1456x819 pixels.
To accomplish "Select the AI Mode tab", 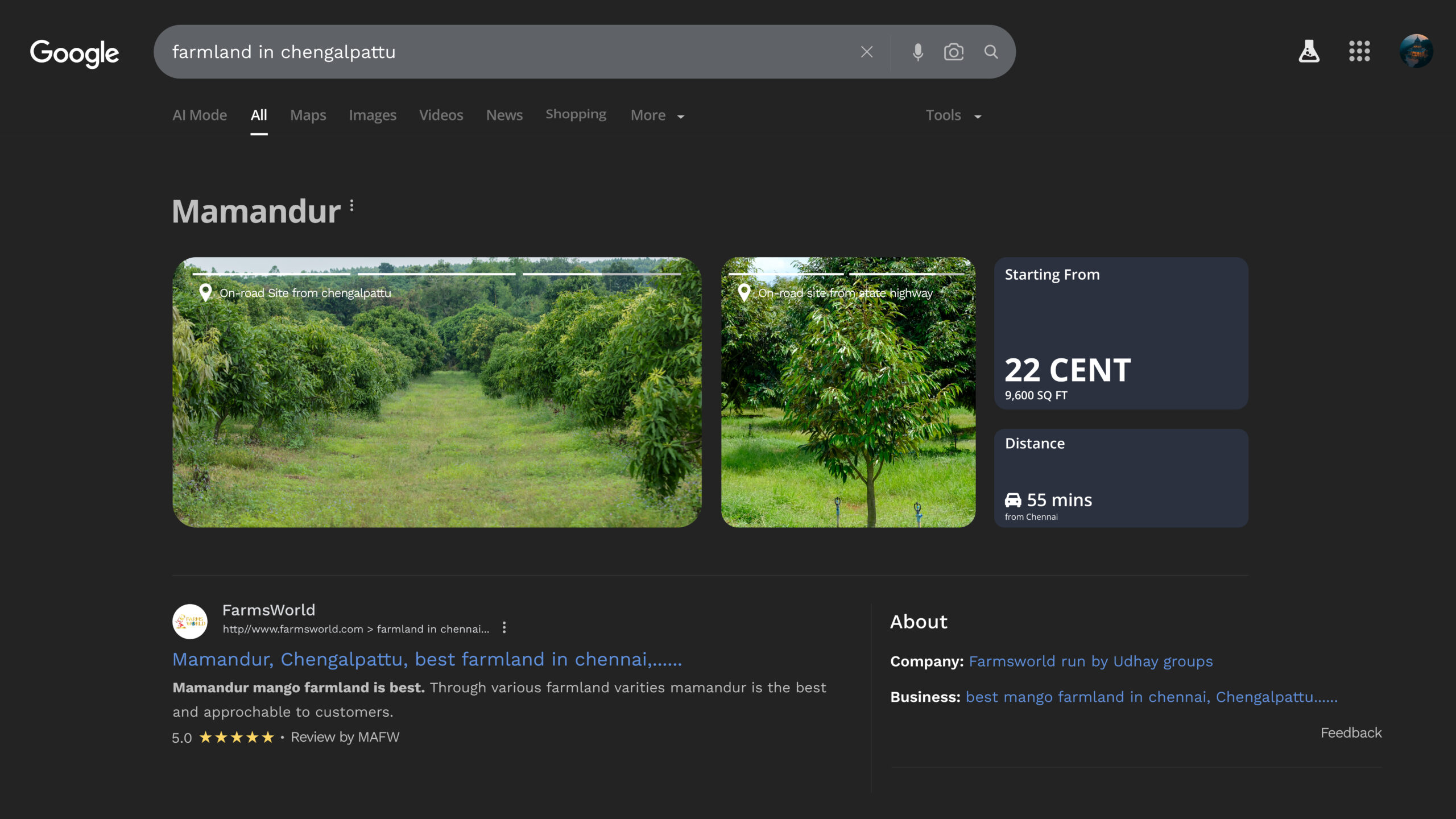I will coord(200,115).
